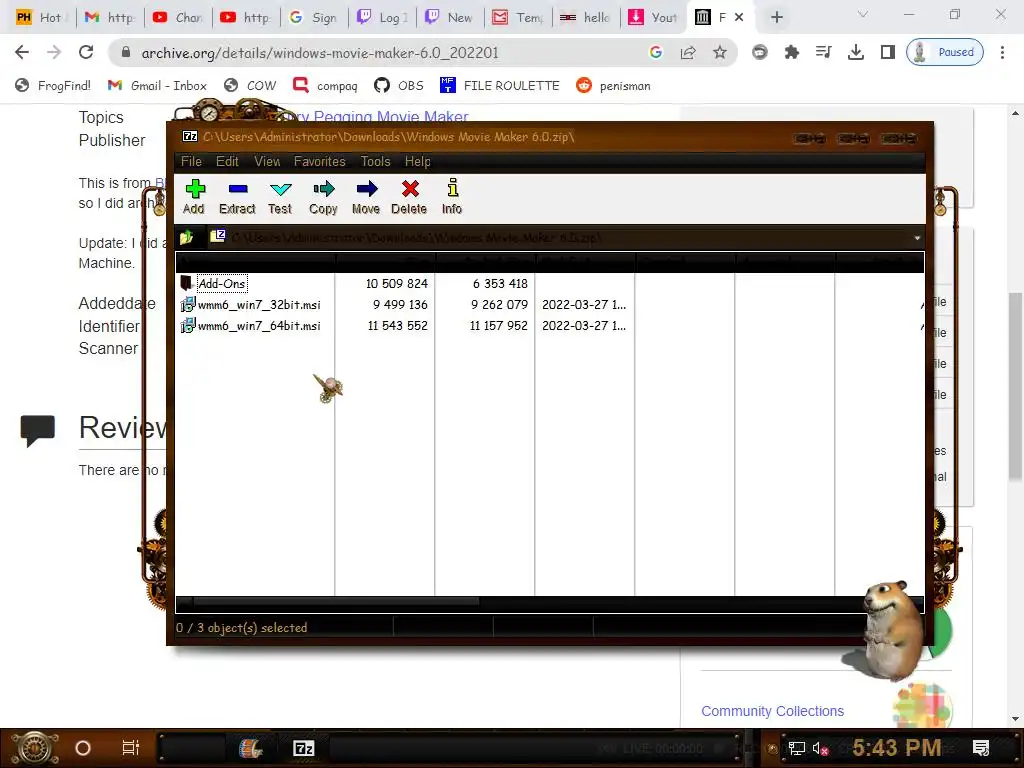Viewport: 1024px width, 768px height.
Task: Open a new Chrome tab with plus button
Action: coord(776,18)
